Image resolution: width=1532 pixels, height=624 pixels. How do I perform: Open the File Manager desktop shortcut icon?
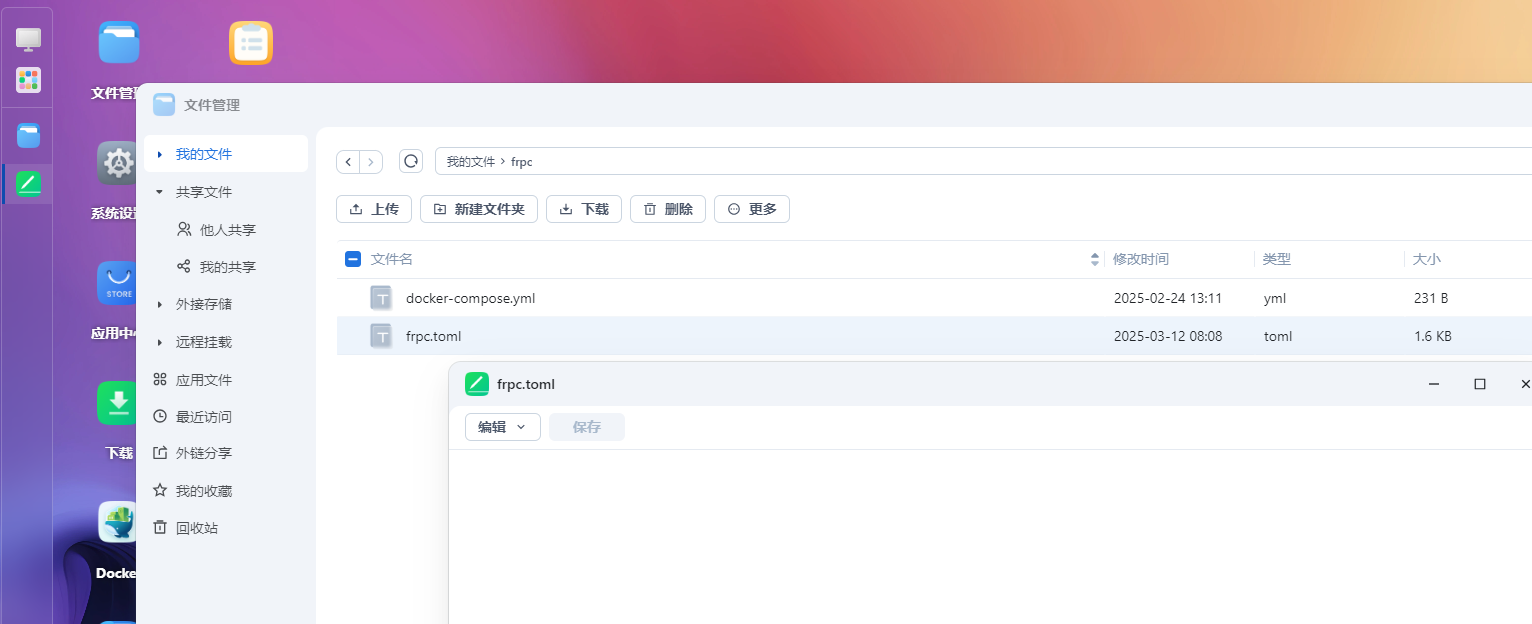click(119, 43)
